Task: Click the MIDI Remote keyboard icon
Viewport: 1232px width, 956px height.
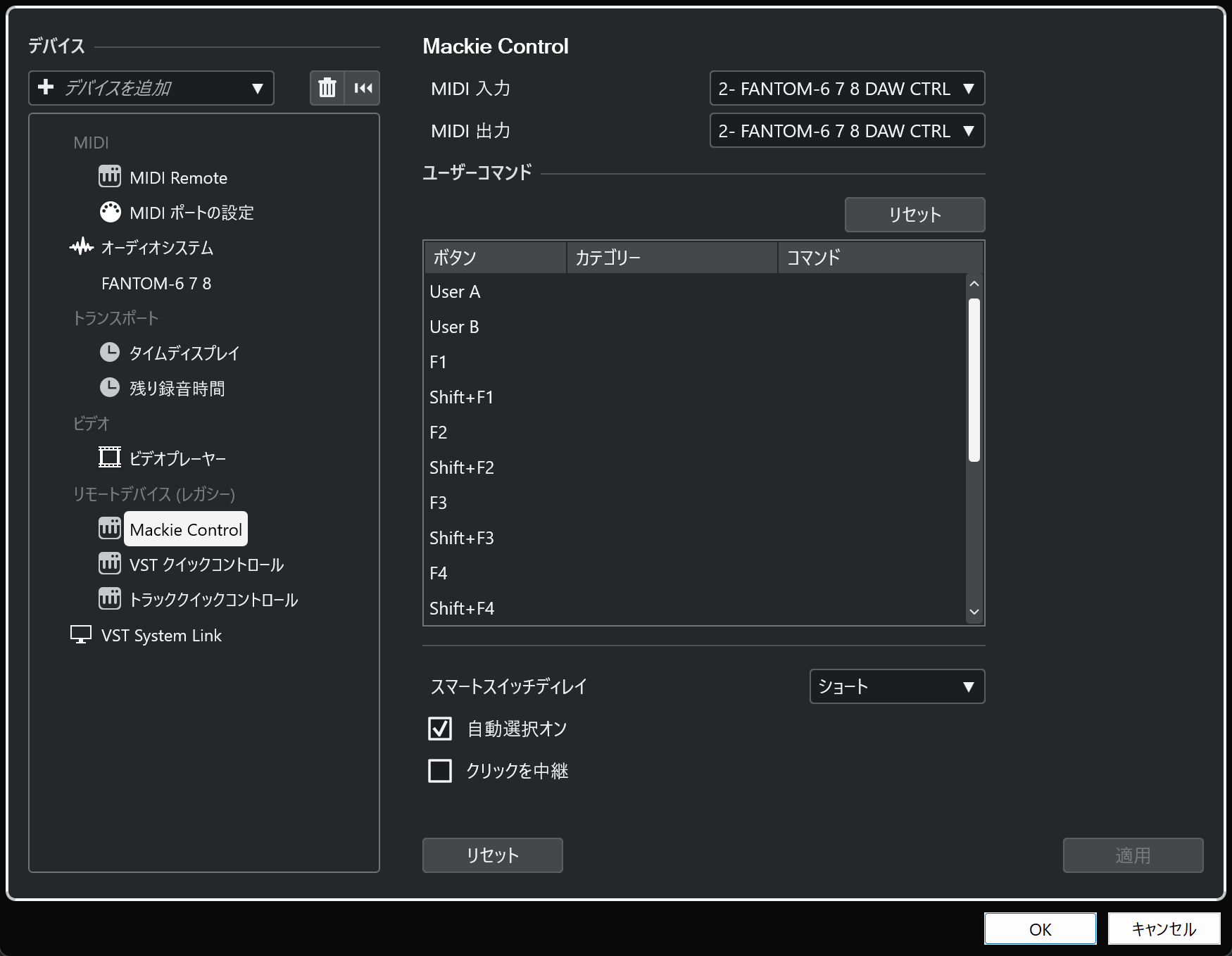Action: [x=110, y=177]
